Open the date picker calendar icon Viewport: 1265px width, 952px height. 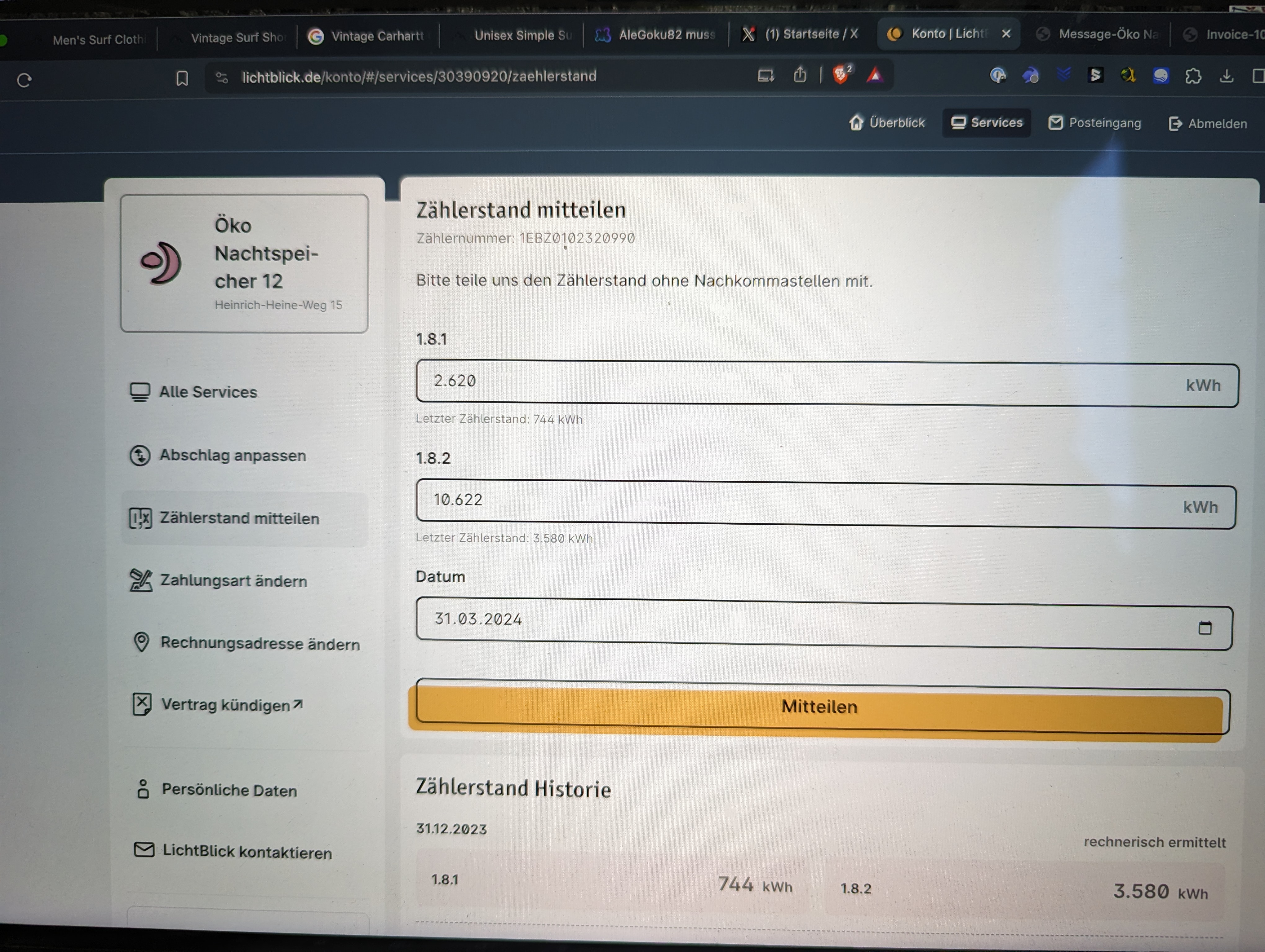(1204, 628)
